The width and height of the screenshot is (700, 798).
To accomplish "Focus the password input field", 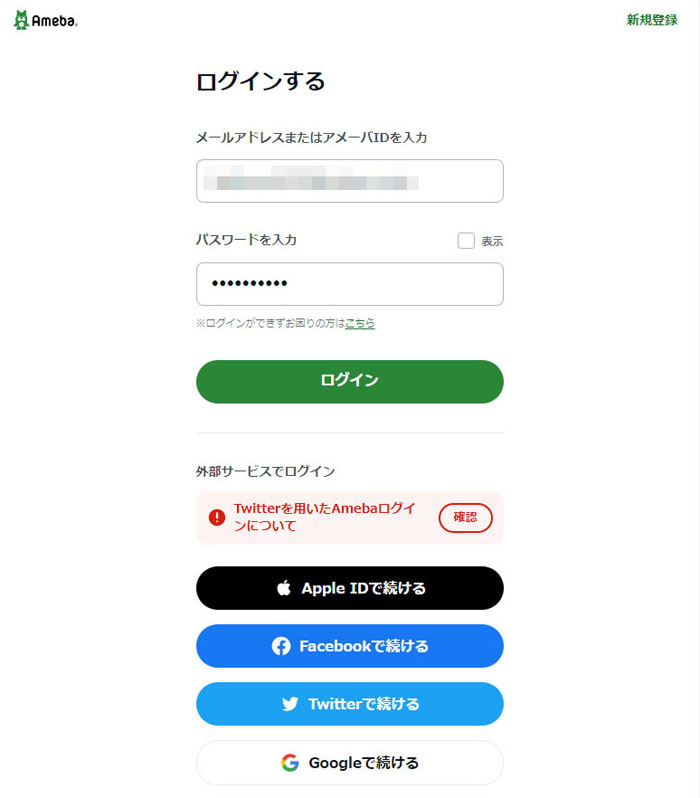I will coord(350,284).
